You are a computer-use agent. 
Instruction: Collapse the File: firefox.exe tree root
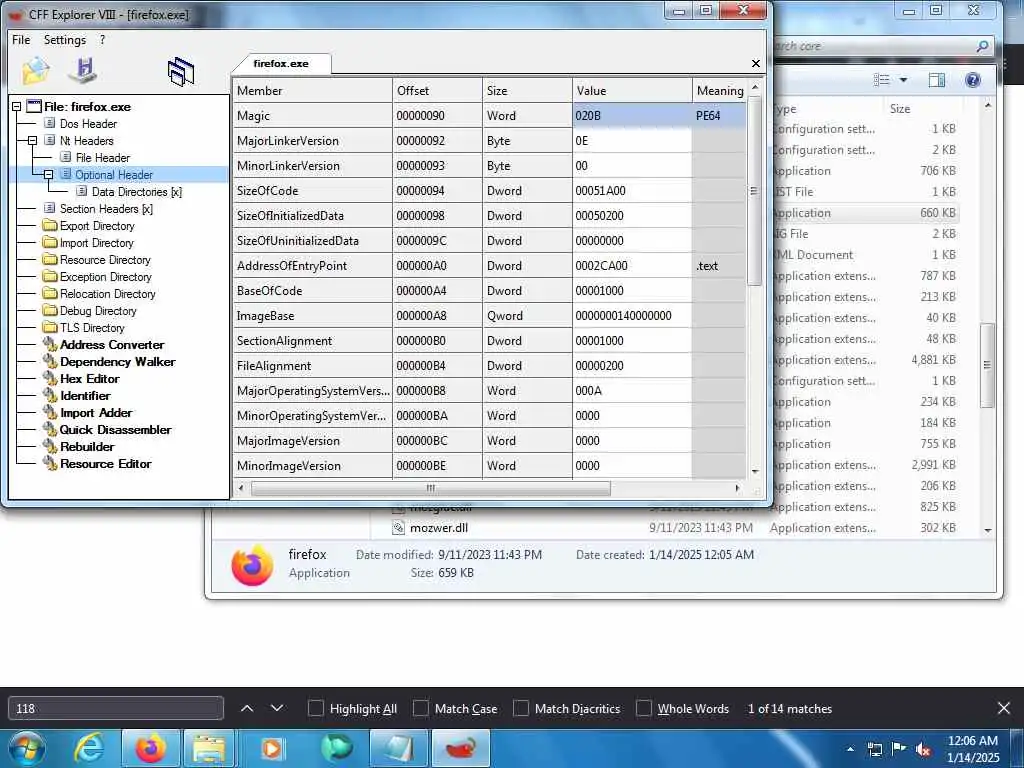[16, 106]
